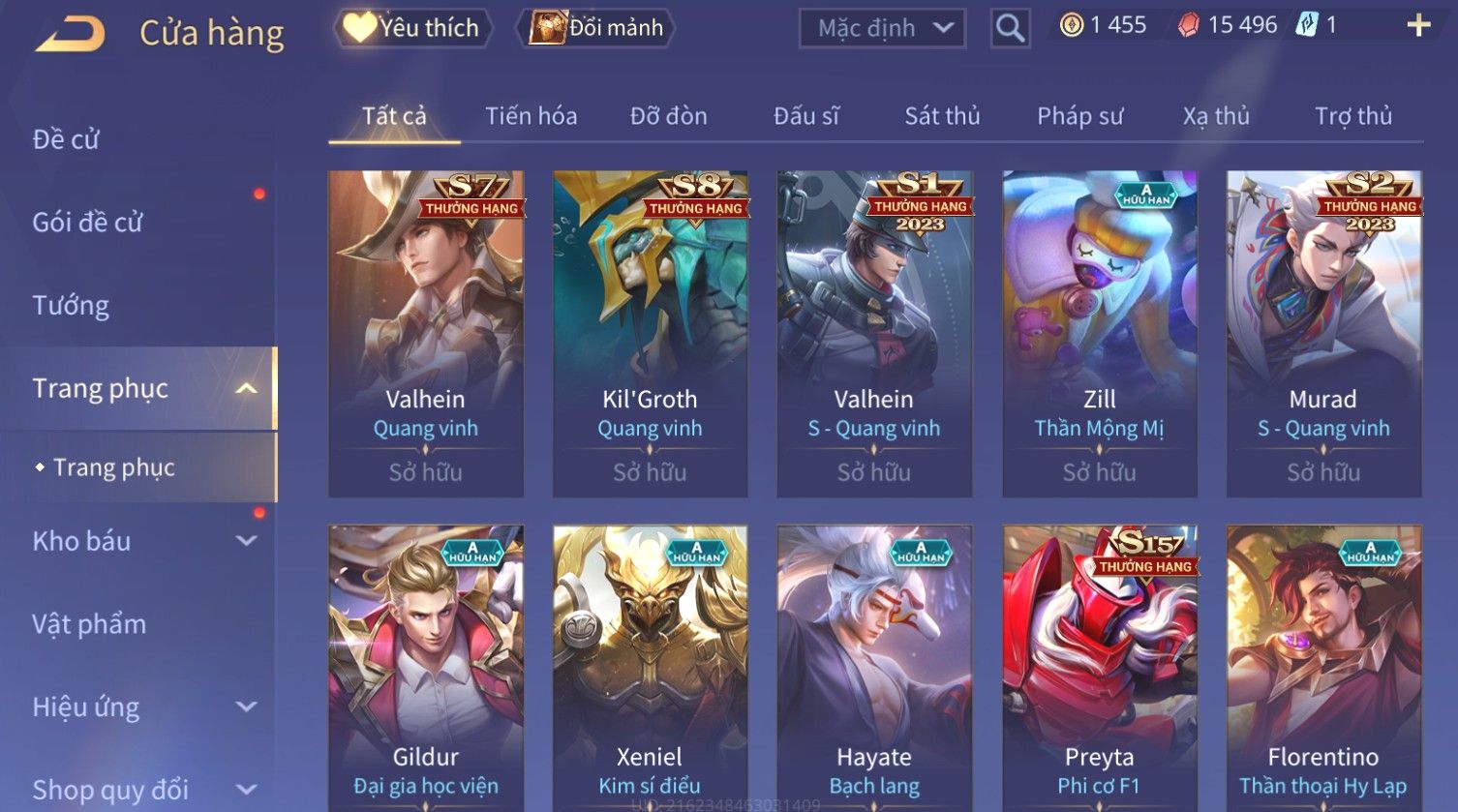This screenshot has height=812, width=1458.
Task: Collapse the Trang phục section chevron
Action: pos(247,388)
